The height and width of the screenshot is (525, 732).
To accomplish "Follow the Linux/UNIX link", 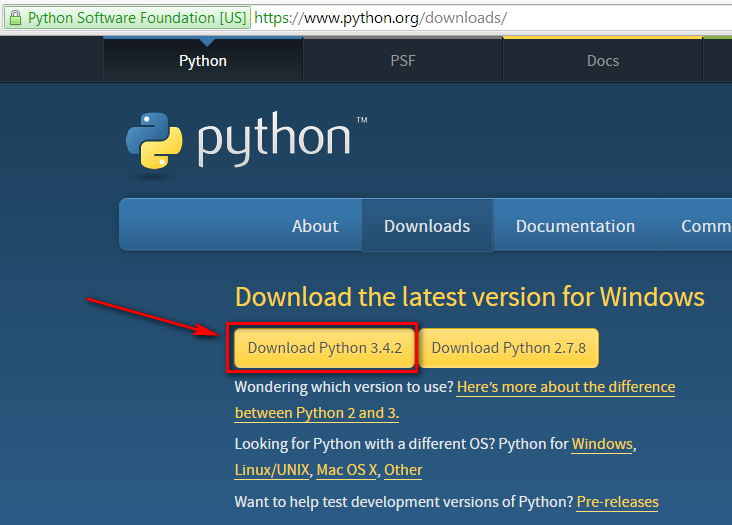I will click(x=272, y=470).
